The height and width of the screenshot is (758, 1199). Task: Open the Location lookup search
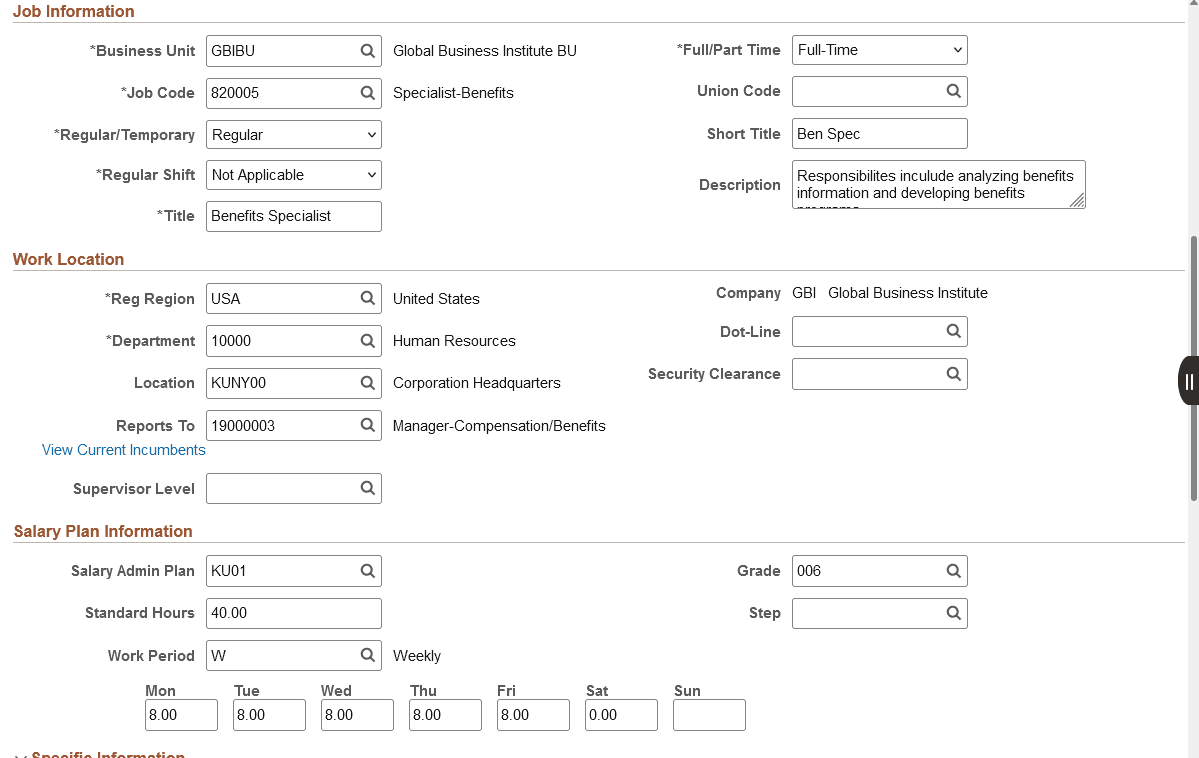367,382
